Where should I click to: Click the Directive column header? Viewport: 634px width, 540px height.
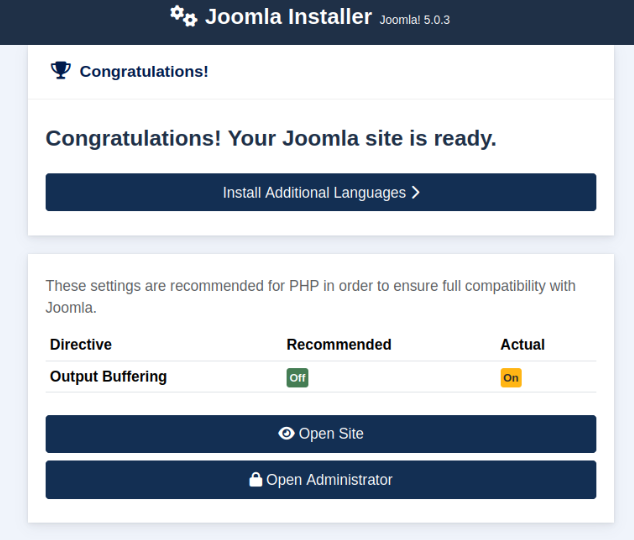click(x=80, y=344)
